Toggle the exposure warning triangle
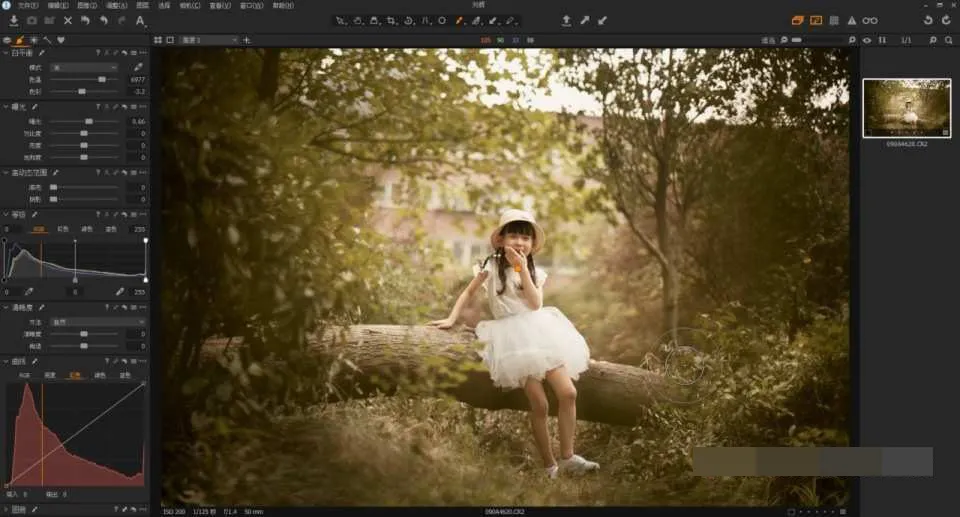This screenshot has height=517, width=960. (x=852, y=21)
